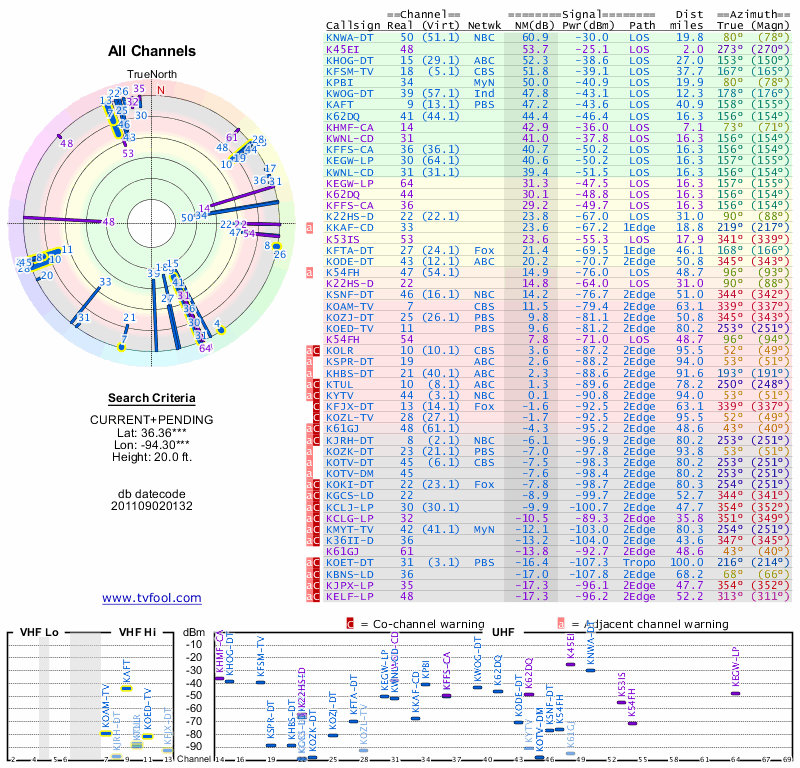Click the Lon: -94.30*** value

(x=152, y=445)
